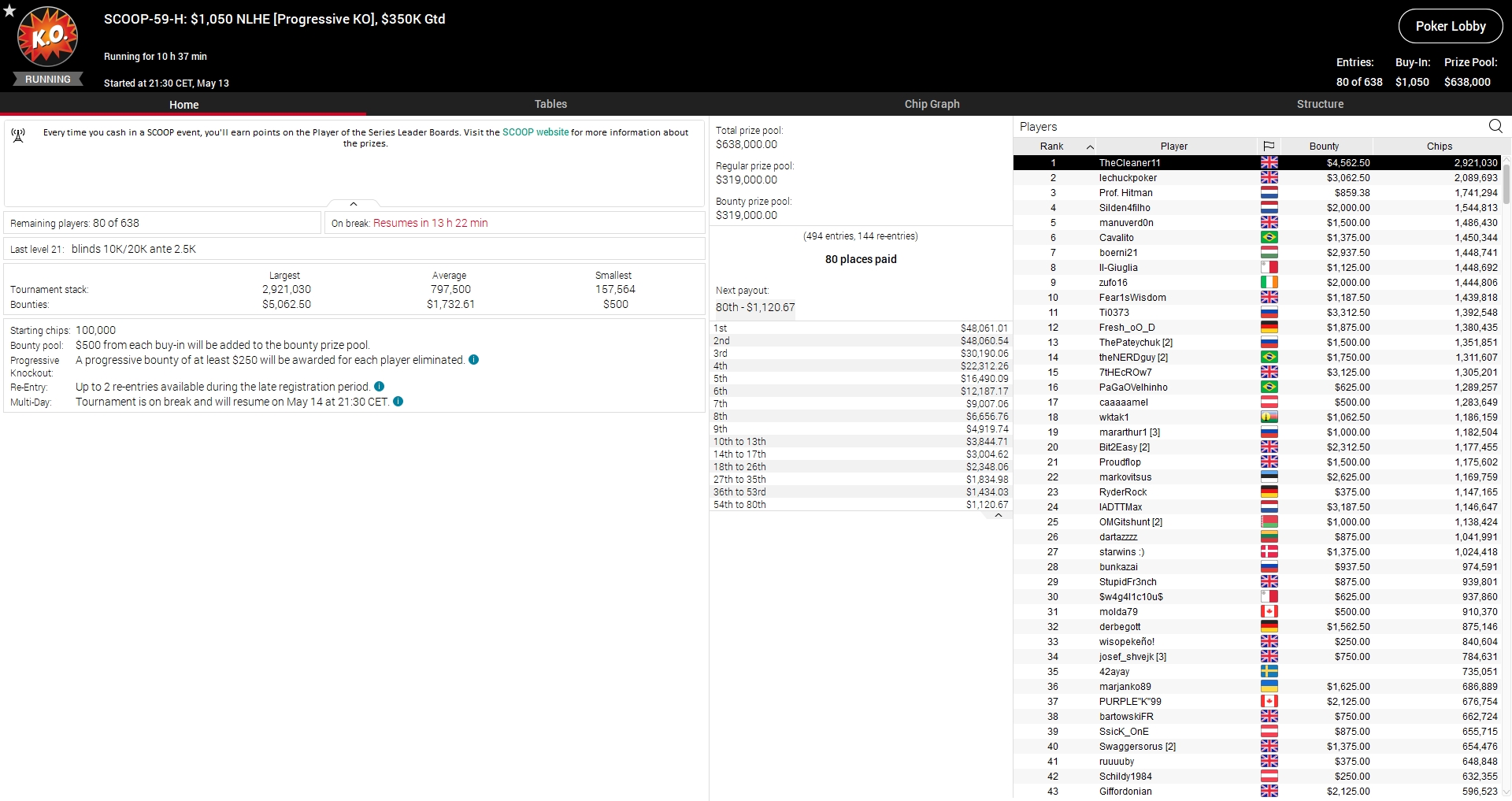Click the flag beside marjanko89
Screen dimensions: 1512x801
[1269, 686]
